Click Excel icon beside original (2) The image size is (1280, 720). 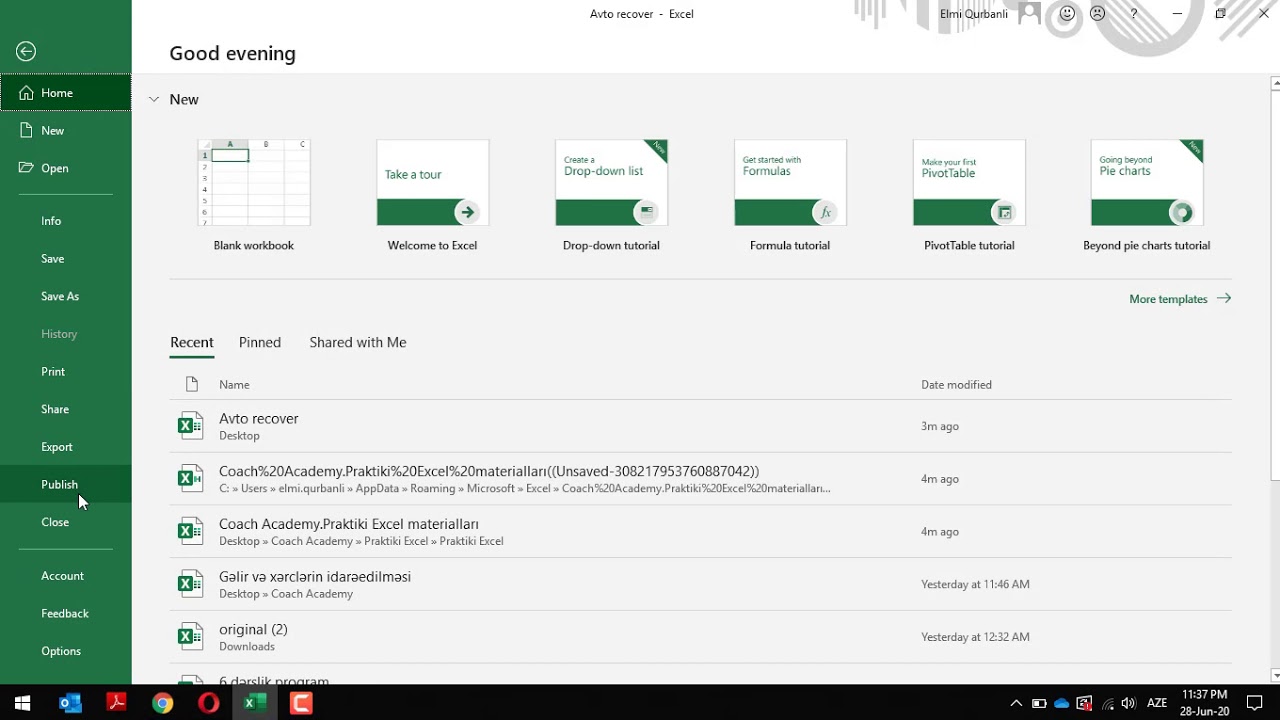[x=190, y=637]
